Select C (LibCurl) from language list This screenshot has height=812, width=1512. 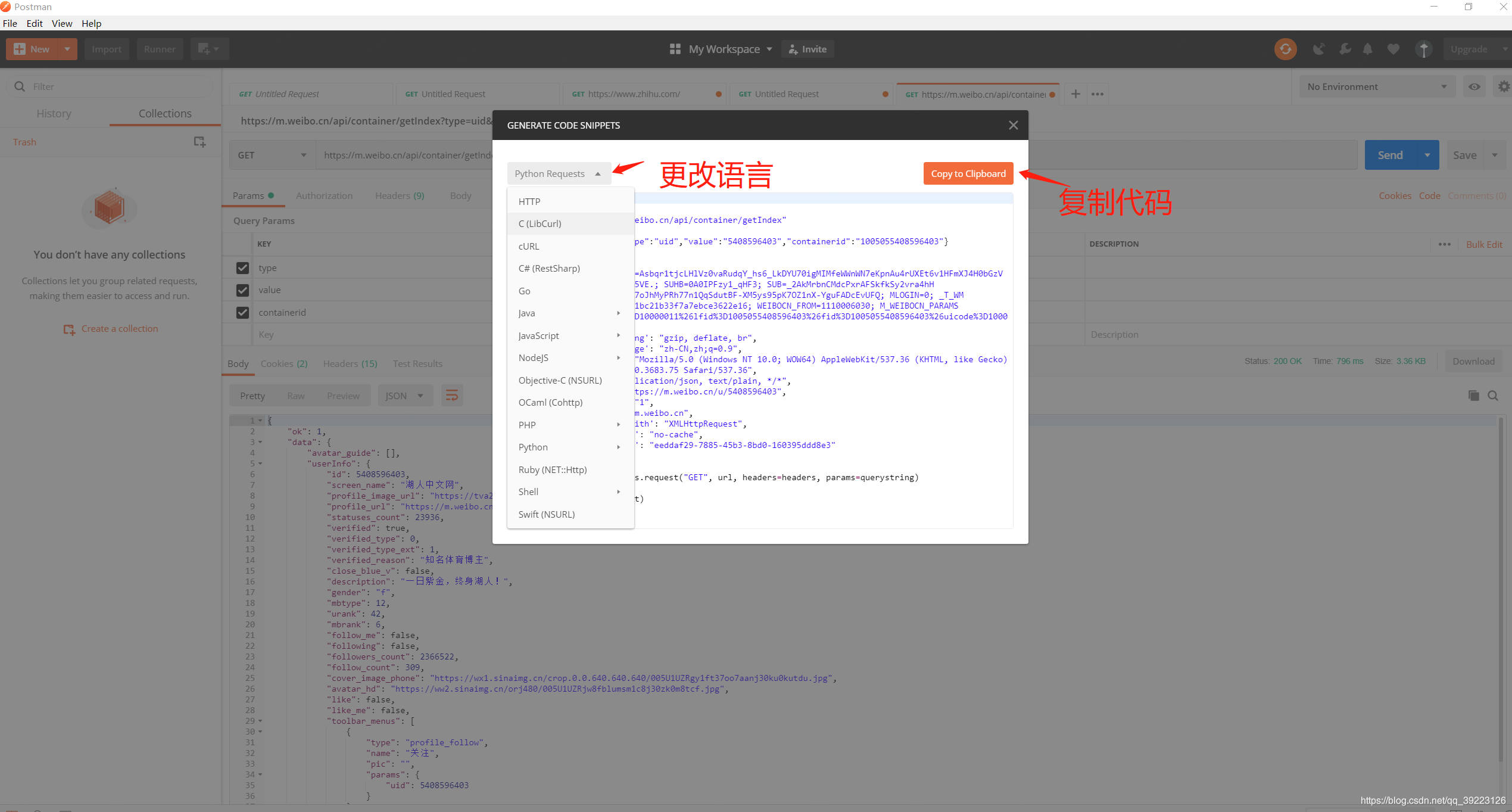570,223
